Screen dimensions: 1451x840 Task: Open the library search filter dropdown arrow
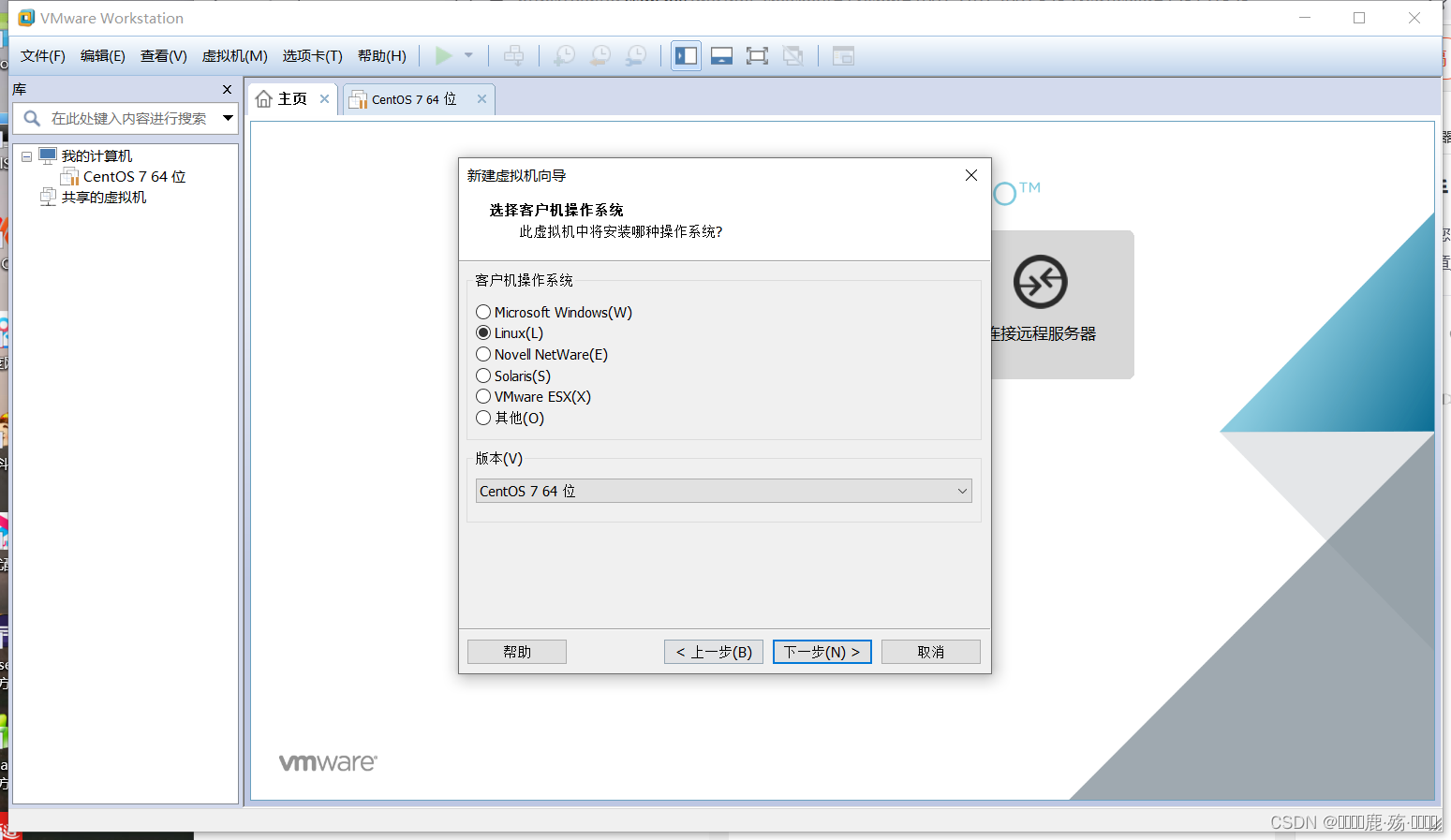pyautogui.click(x=228, y=118)
